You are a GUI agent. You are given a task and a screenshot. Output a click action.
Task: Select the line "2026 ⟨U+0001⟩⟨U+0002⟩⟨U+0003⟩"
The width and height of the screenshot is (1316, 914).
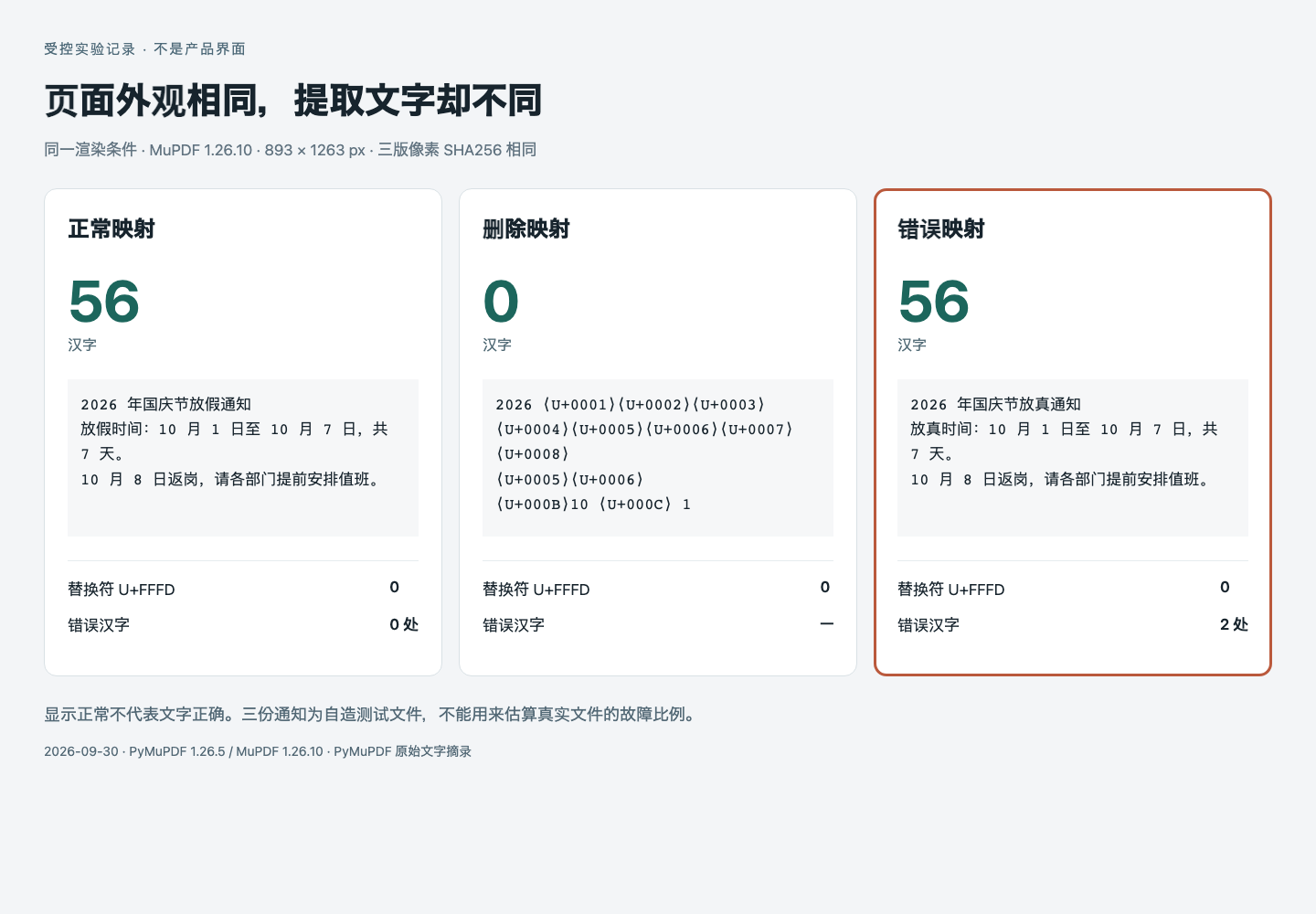pyautogui.click(x=631, y=404)
